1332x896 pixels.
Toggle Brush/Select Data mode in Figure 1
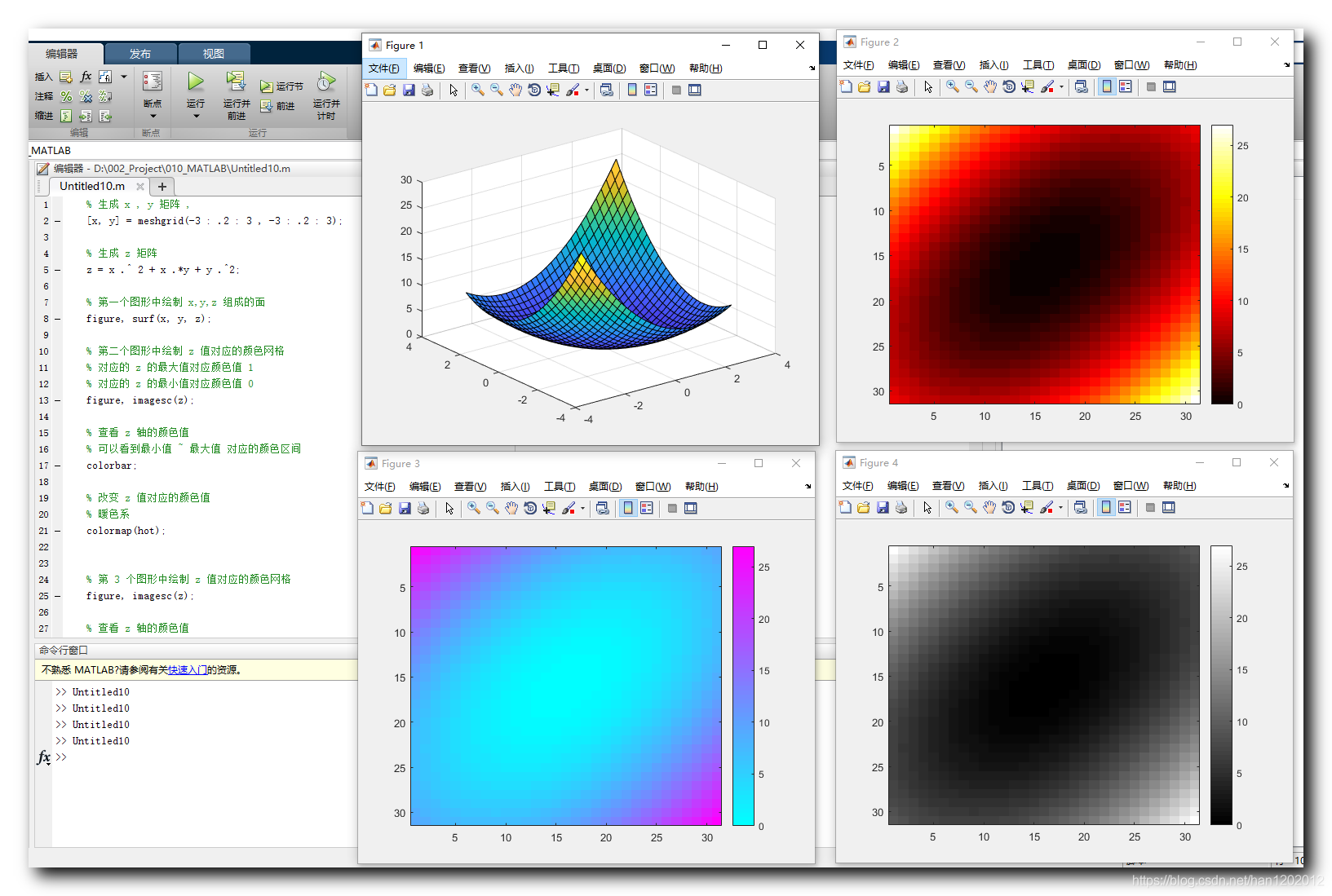point(572,90)
